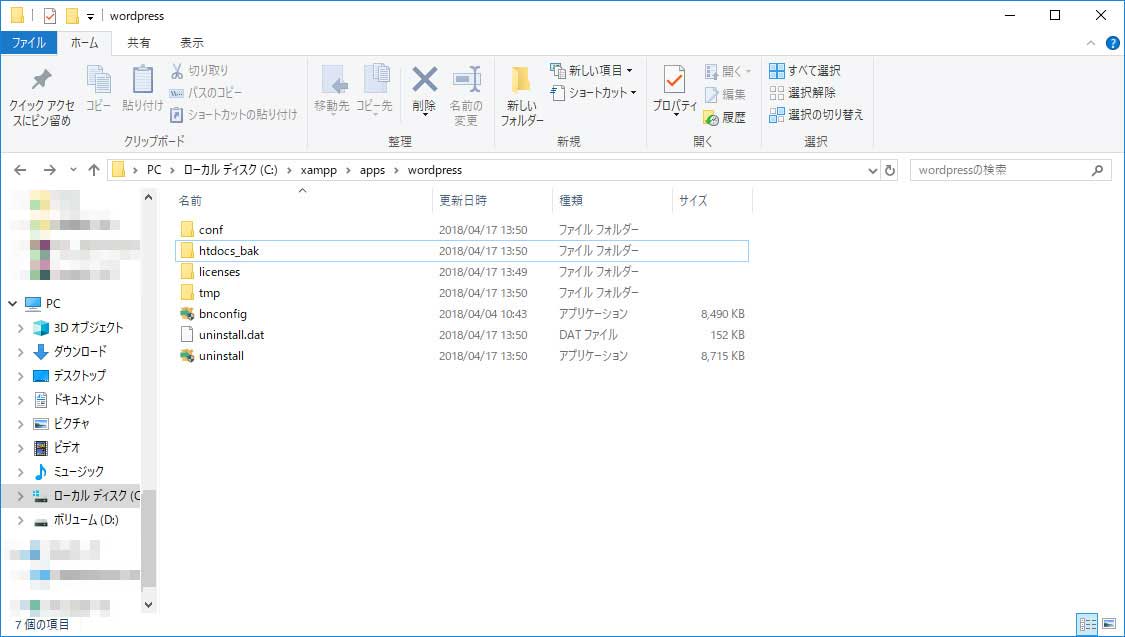
Task: Click the Up directory arrow icon
Action: [94, 170]
